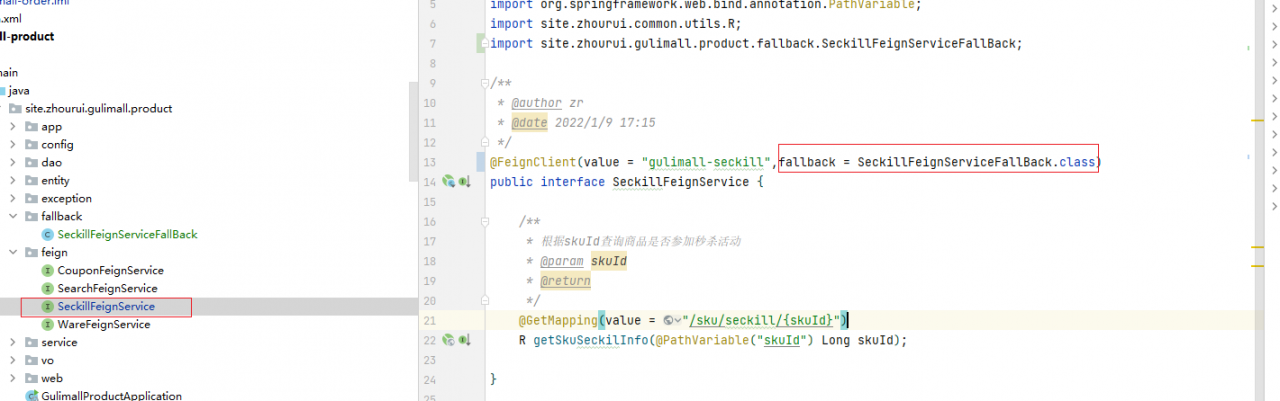Viewport: 1280px width, 401px height.
Task: Click the getSkuSeckilInfo method name
Action: point(591,340)
